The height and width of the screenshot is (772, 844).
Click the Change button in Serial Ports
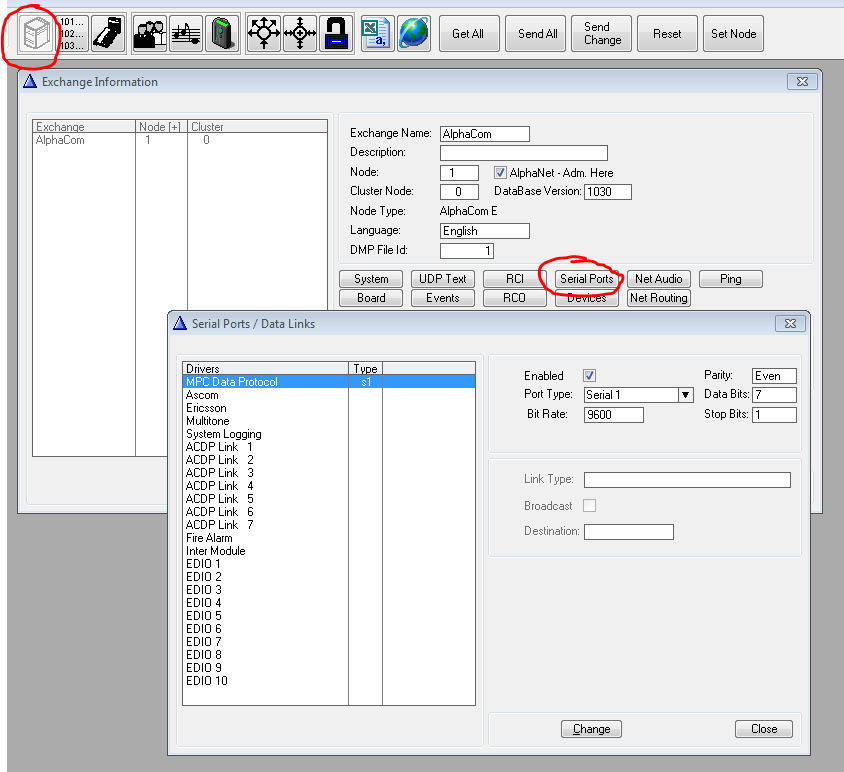pyautogui.click(x=591, y=729)
